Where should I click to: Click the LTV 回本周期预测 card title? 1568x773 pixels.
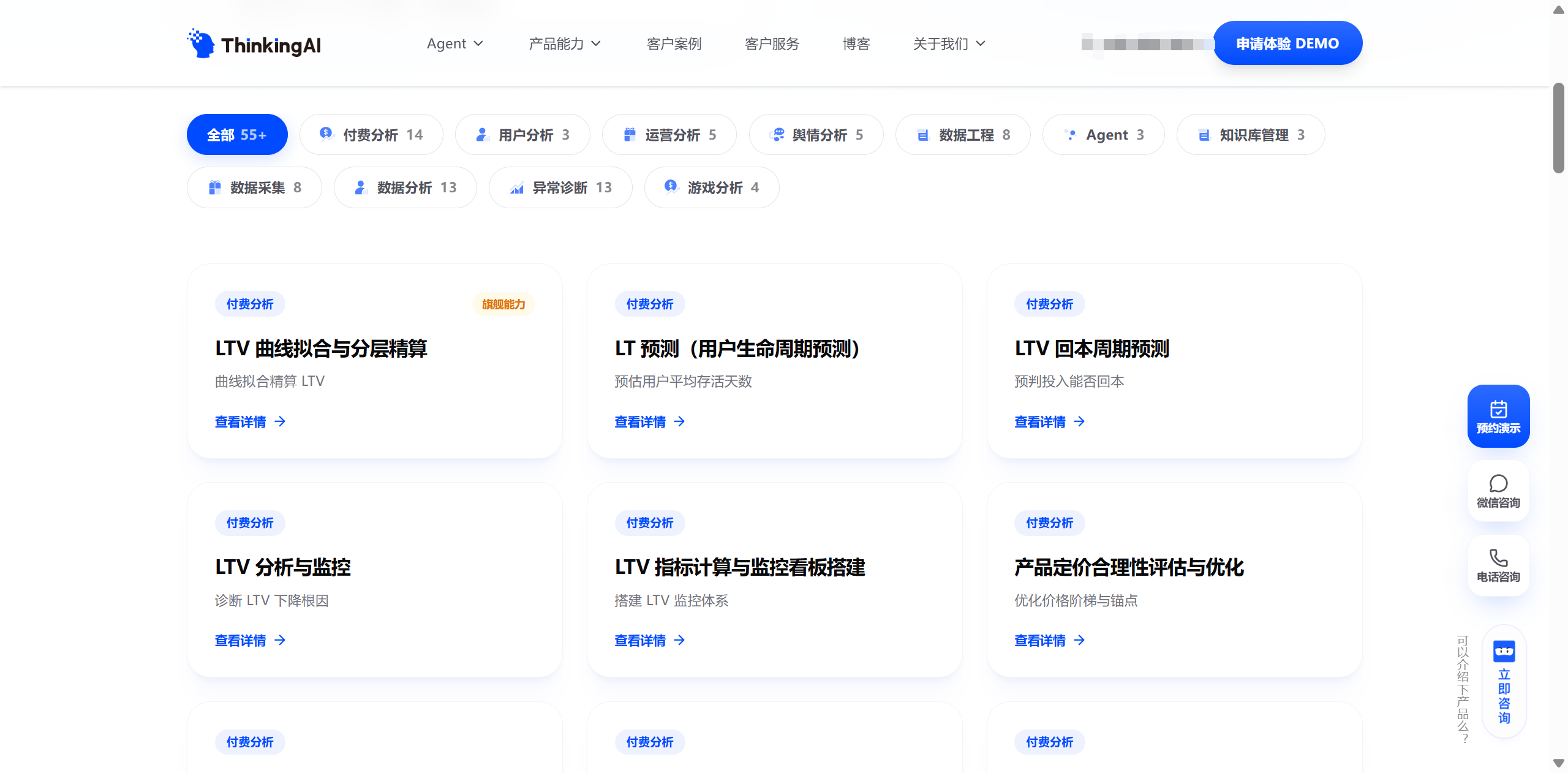point(1092,349)
